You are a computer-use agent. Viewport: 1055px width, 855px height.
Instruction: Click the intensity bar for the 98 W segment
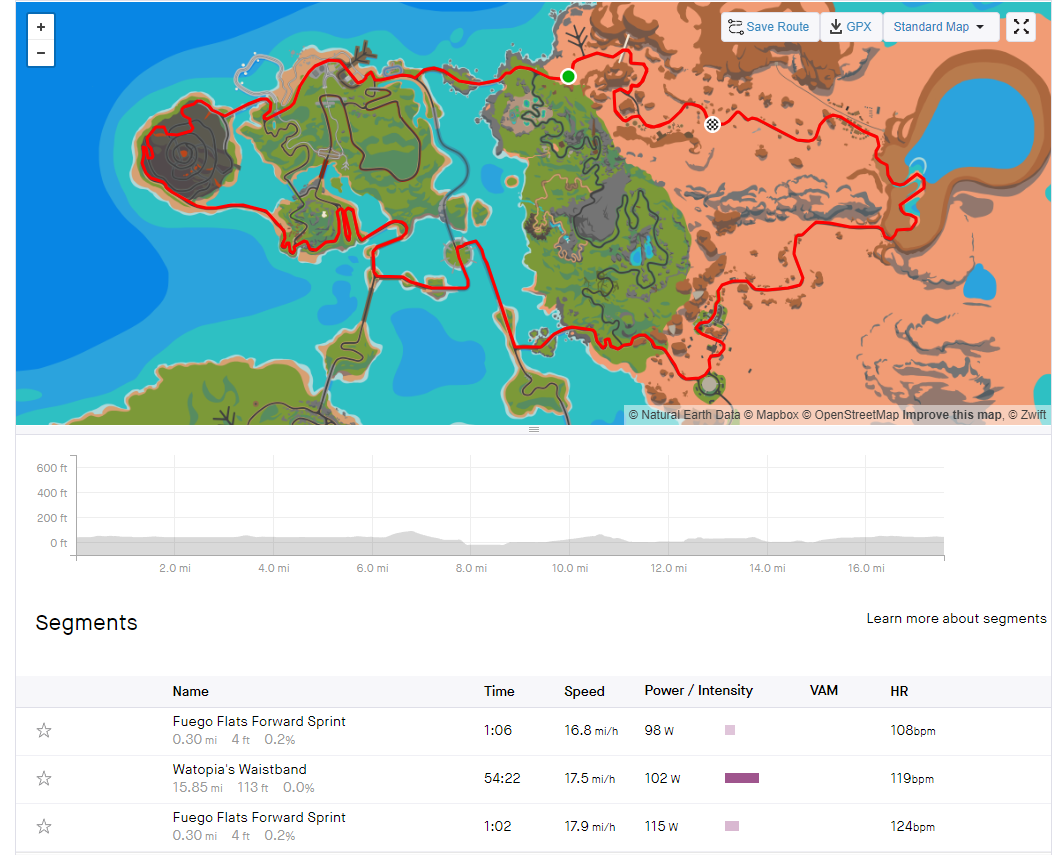pos(730,730)
